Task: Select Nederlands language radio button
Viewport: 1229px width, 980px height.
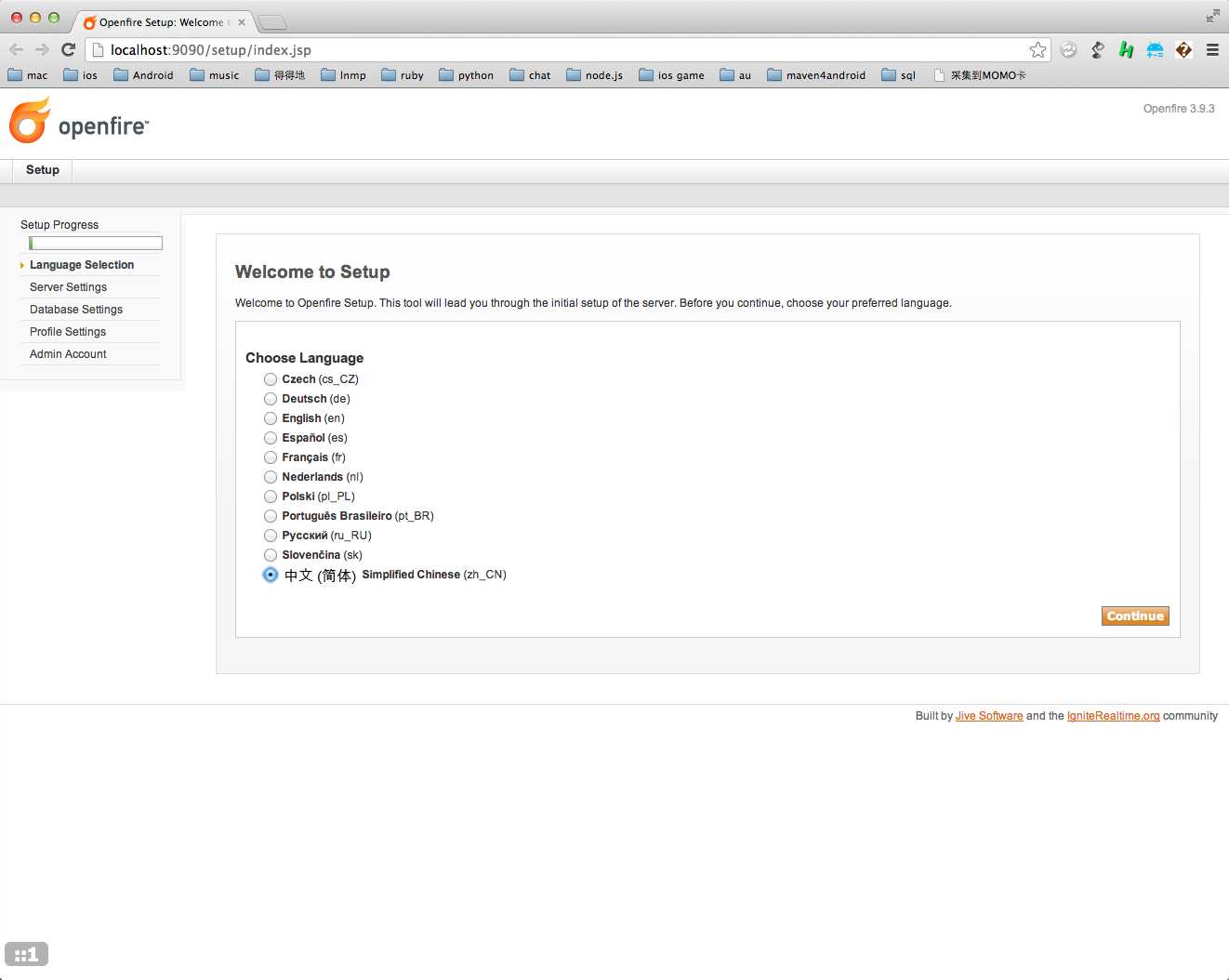Action: [271, 477]
